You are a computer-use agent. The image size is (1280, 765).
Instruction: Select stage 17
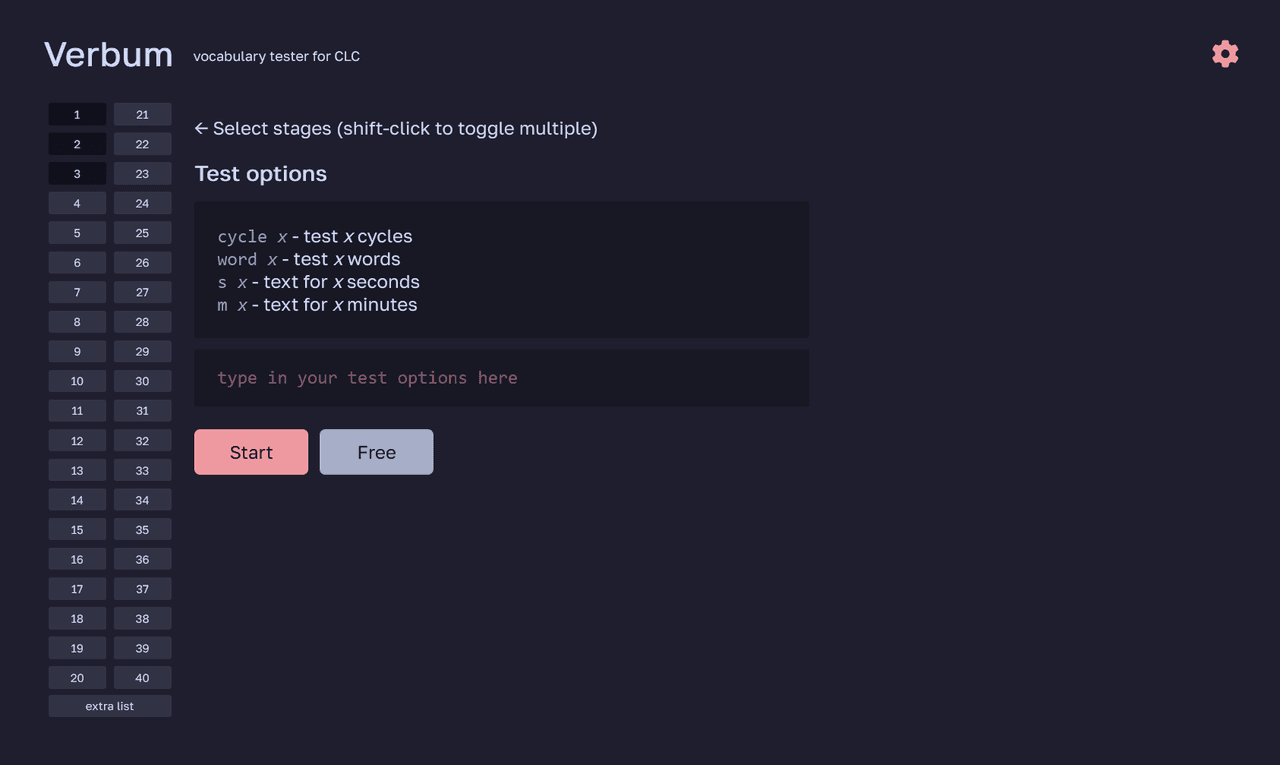[77, 589]
